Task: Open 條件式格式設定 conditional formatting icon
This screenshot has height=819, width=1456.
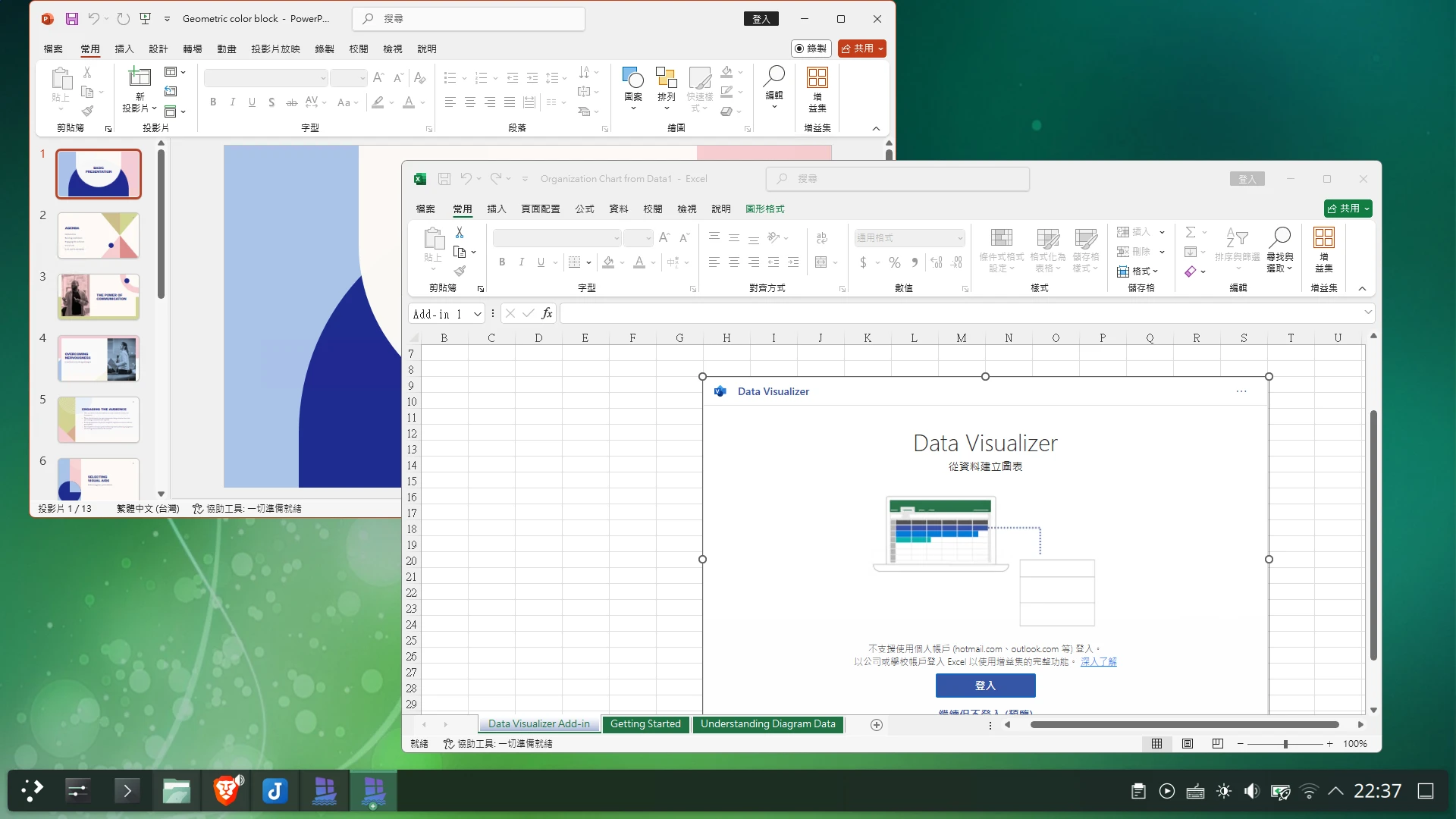Action: 1001,250
